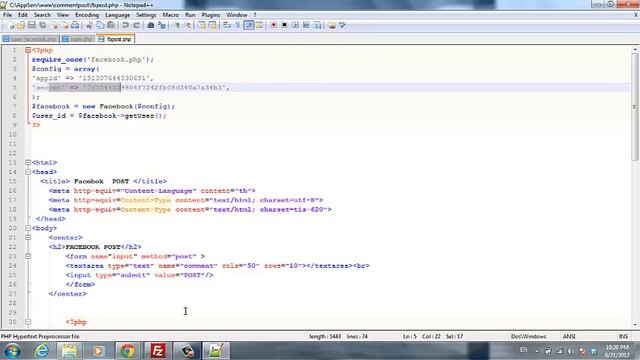Open Internet Explorer from taskbar
The image size is (640, 360).
tap(42, 351)
